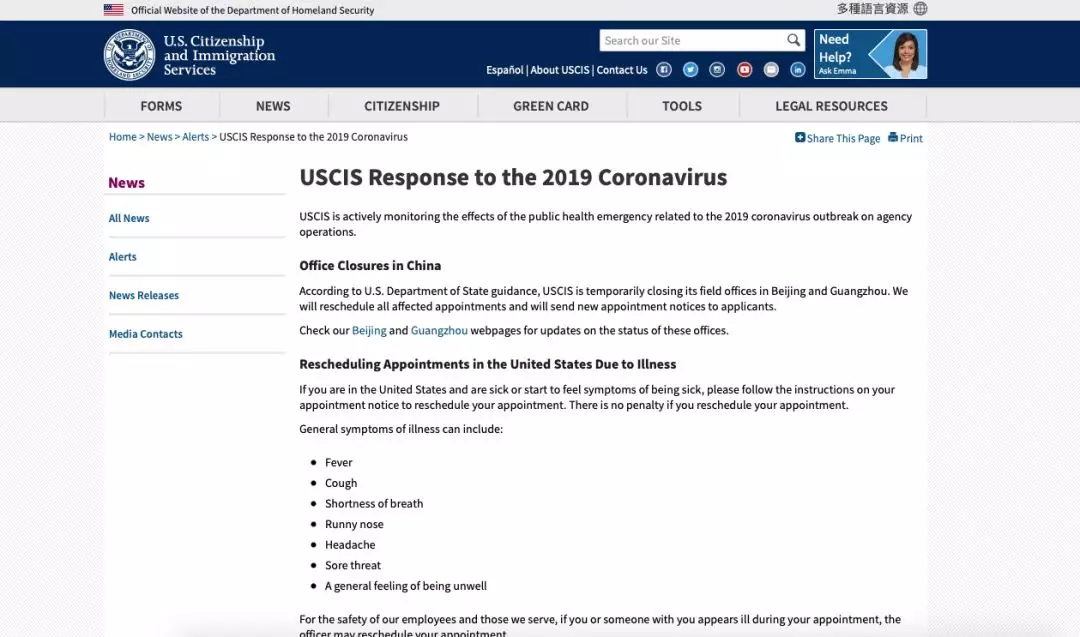Viewport: 1080px width, 637px height.
Task: Visit the USCIS Instagram icon
Action: coord(717,70)
